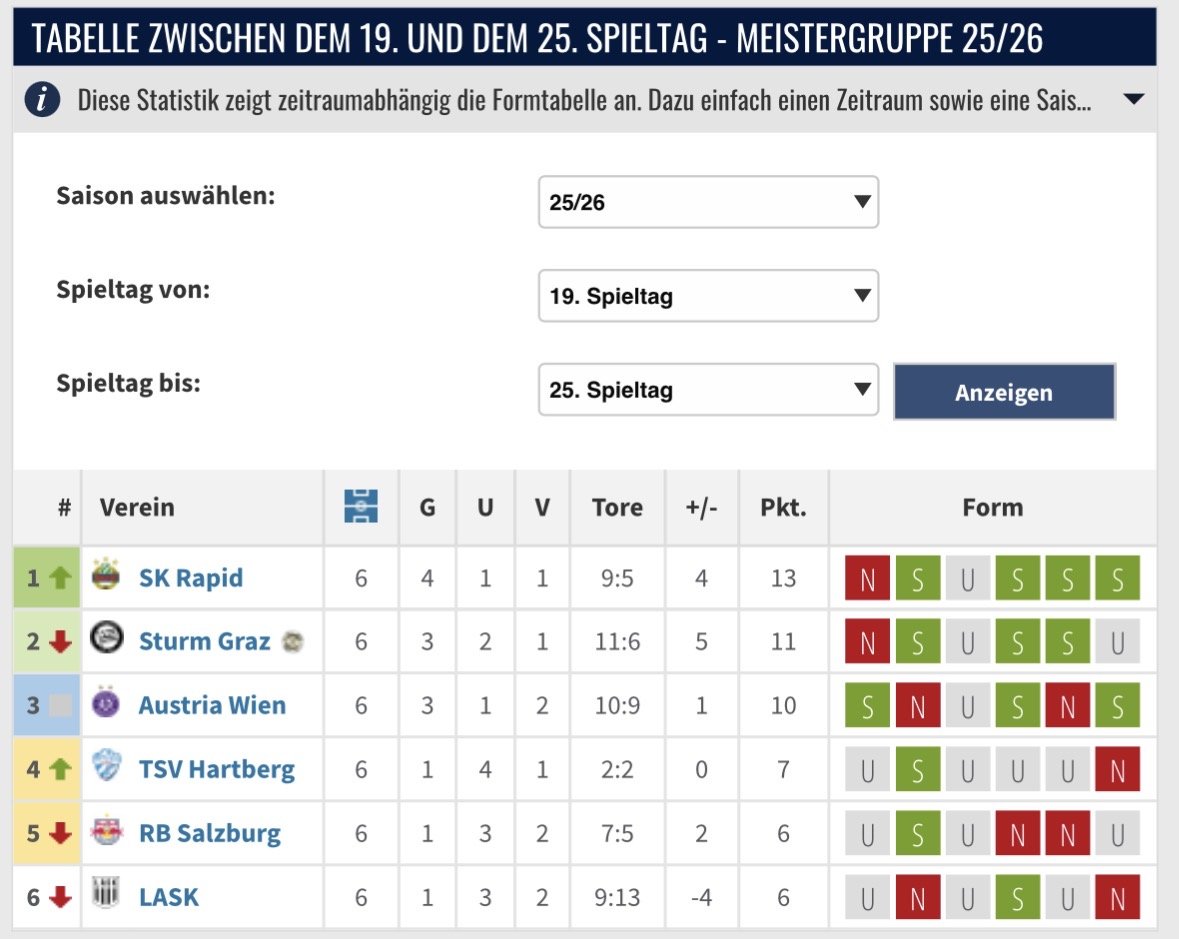The image size is (1179, 939).
Task: Open the SK Rapid team link
Action: 190,578
